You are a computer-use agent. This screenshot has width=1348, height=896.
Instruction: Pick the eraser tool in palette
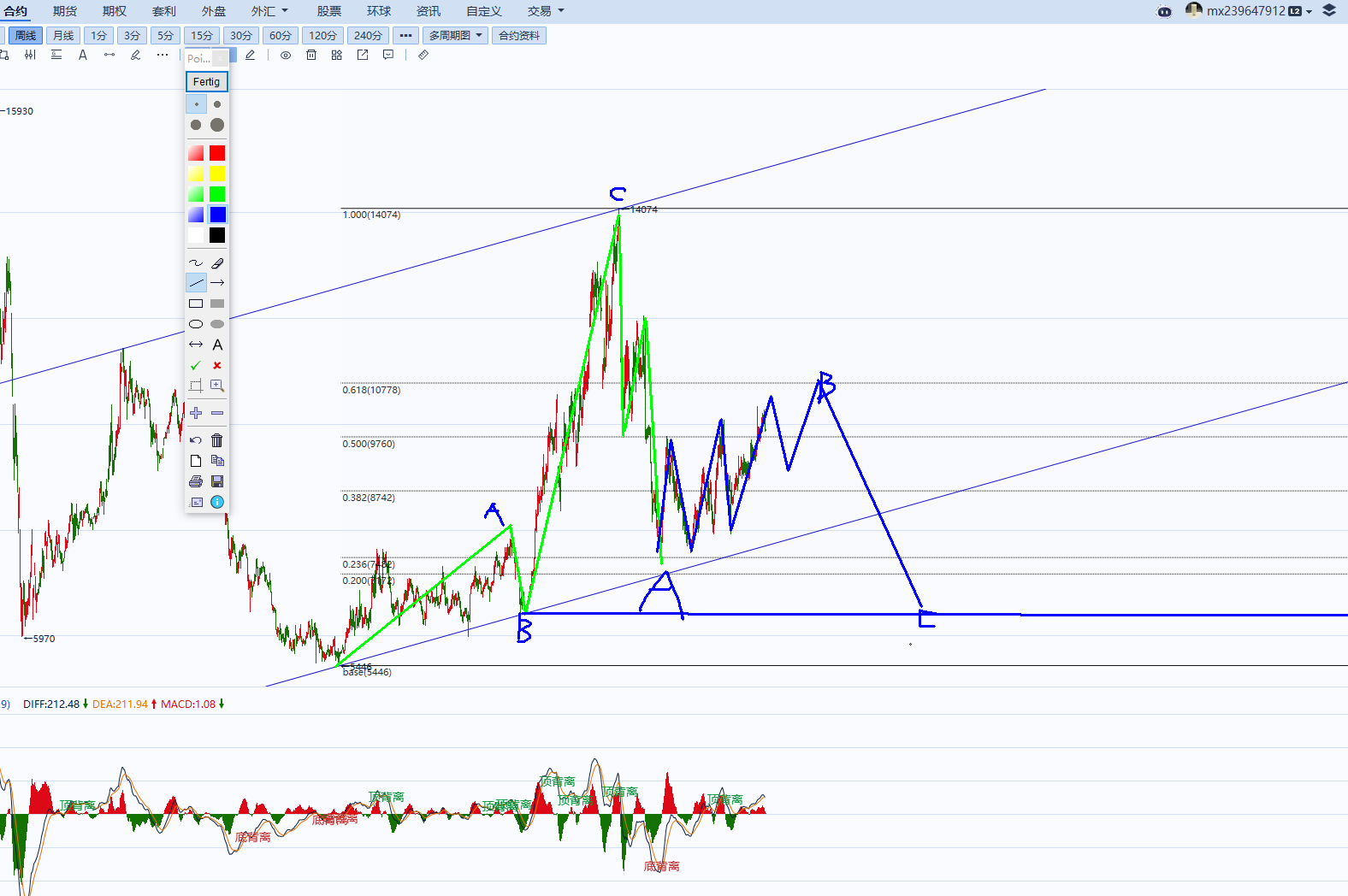click(217, 263)
